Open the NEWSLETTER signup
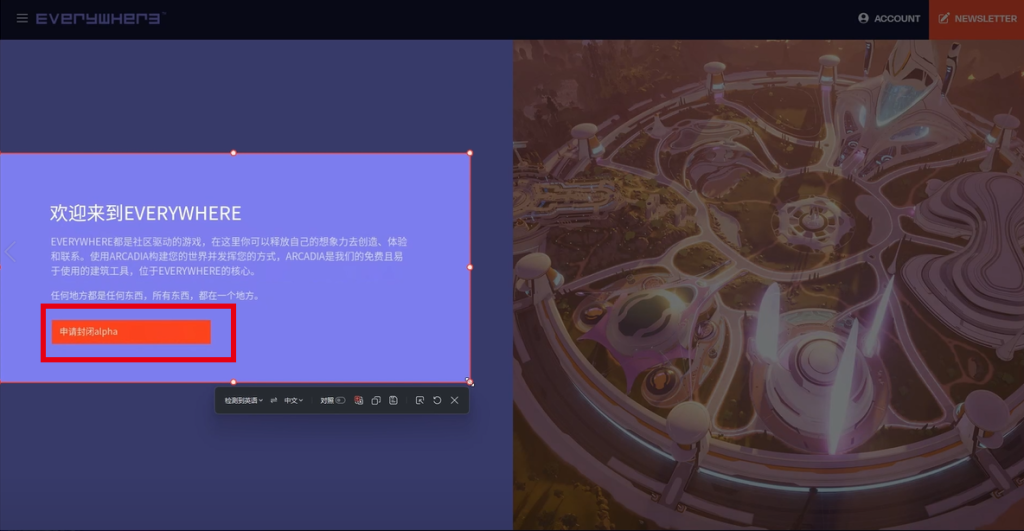The height and width of the screenshot is (531, 1024). point(976,18)
